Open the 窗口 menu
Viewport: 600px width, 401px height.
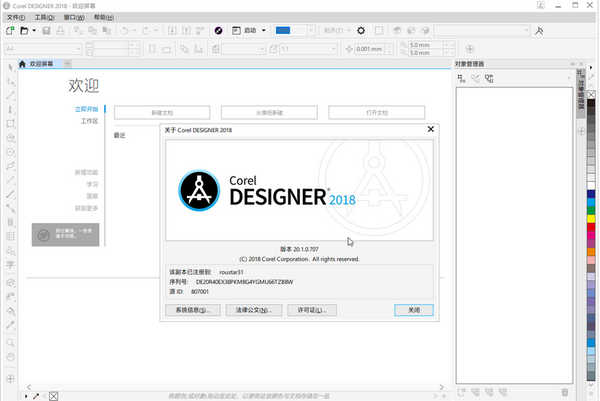click(x=74, y=17)
